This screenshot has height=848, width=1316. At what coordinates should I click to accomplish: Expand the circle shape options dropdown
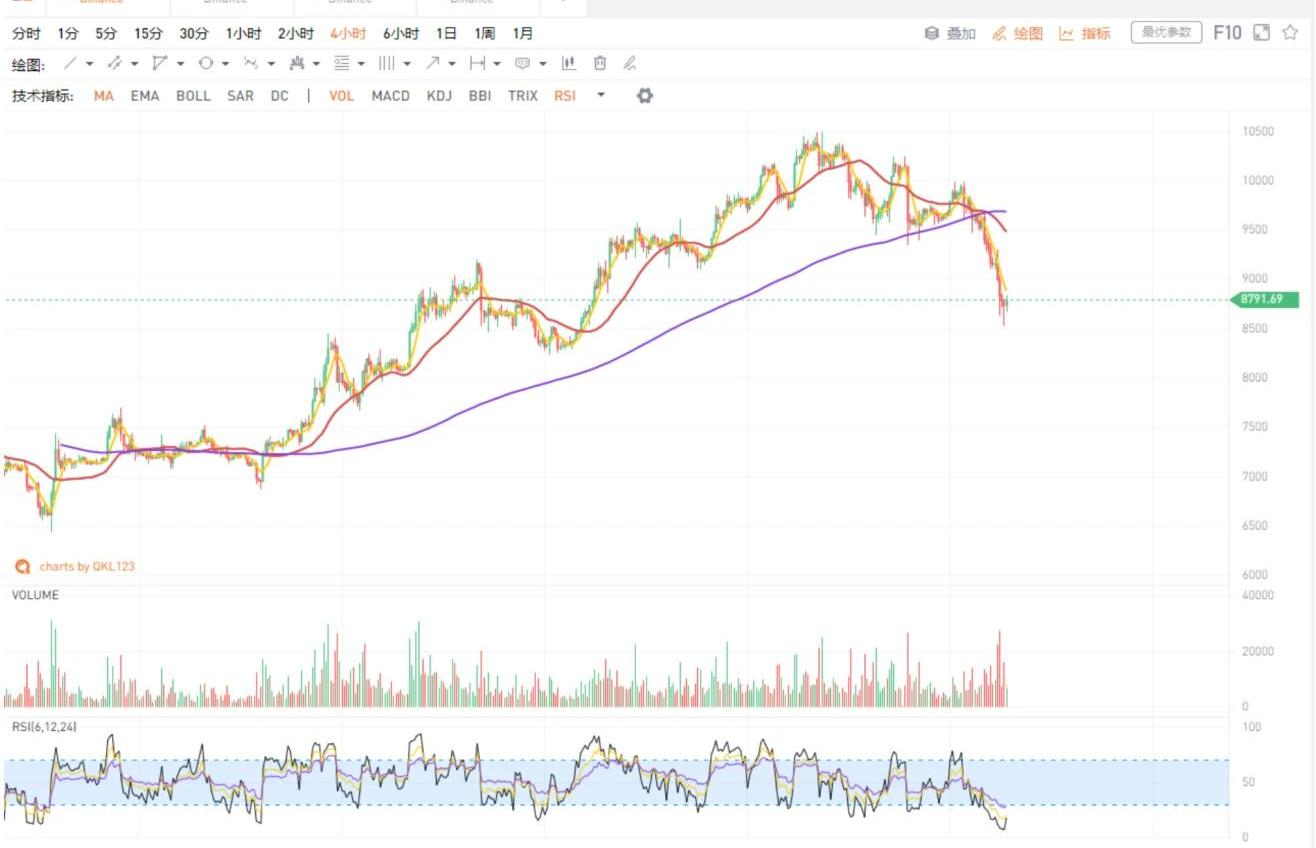click(x=225, y=64)
